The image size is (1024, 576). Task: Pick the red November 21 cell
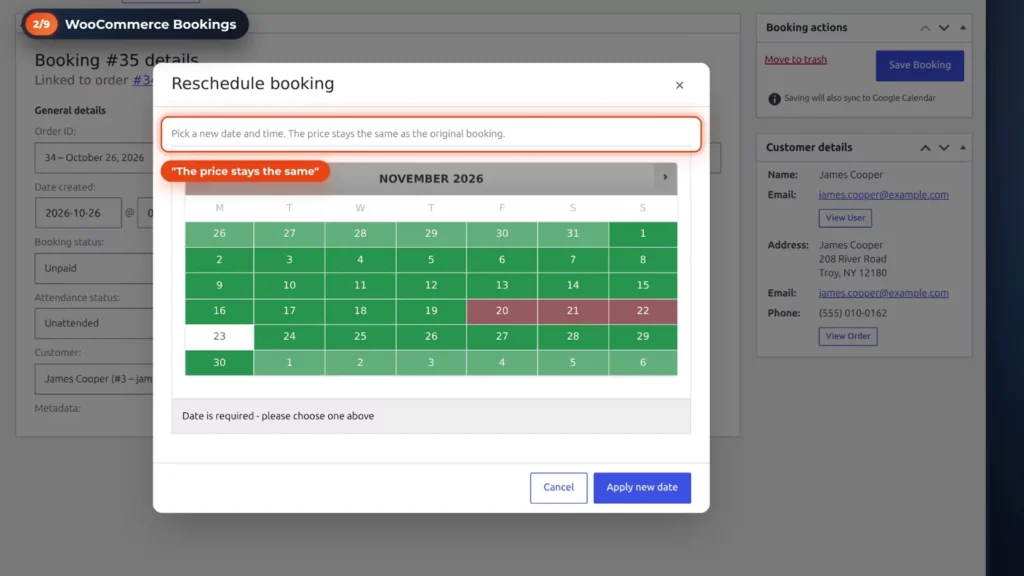573,311
